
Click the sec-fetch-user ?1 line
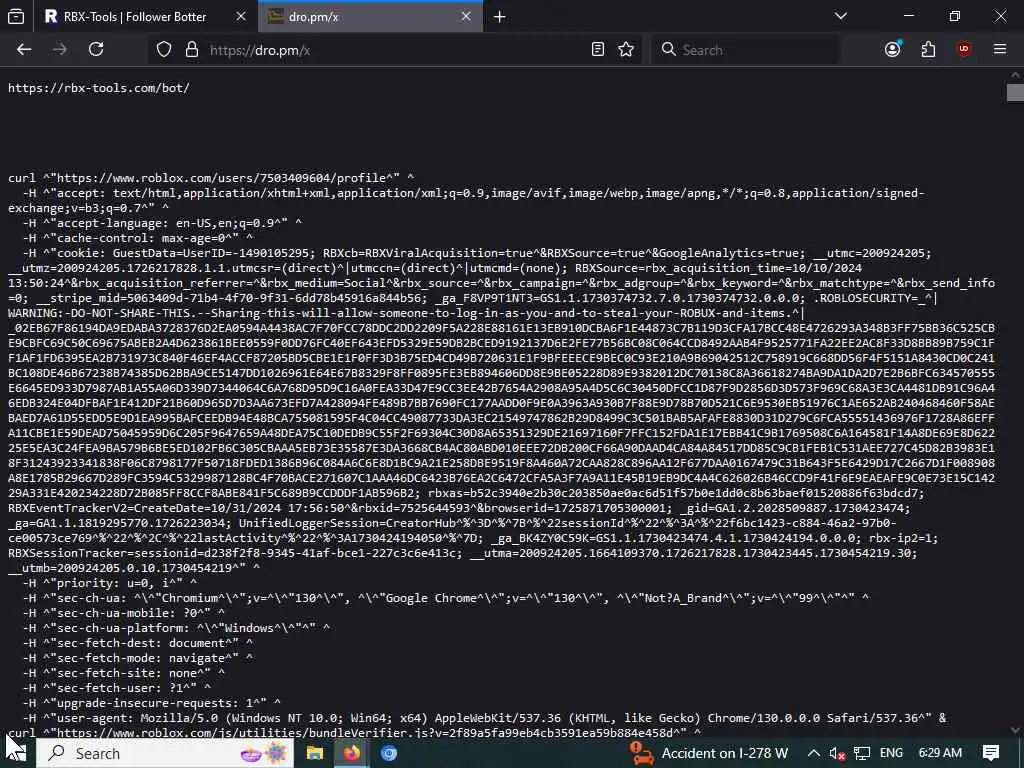click(x=117, y=688)
